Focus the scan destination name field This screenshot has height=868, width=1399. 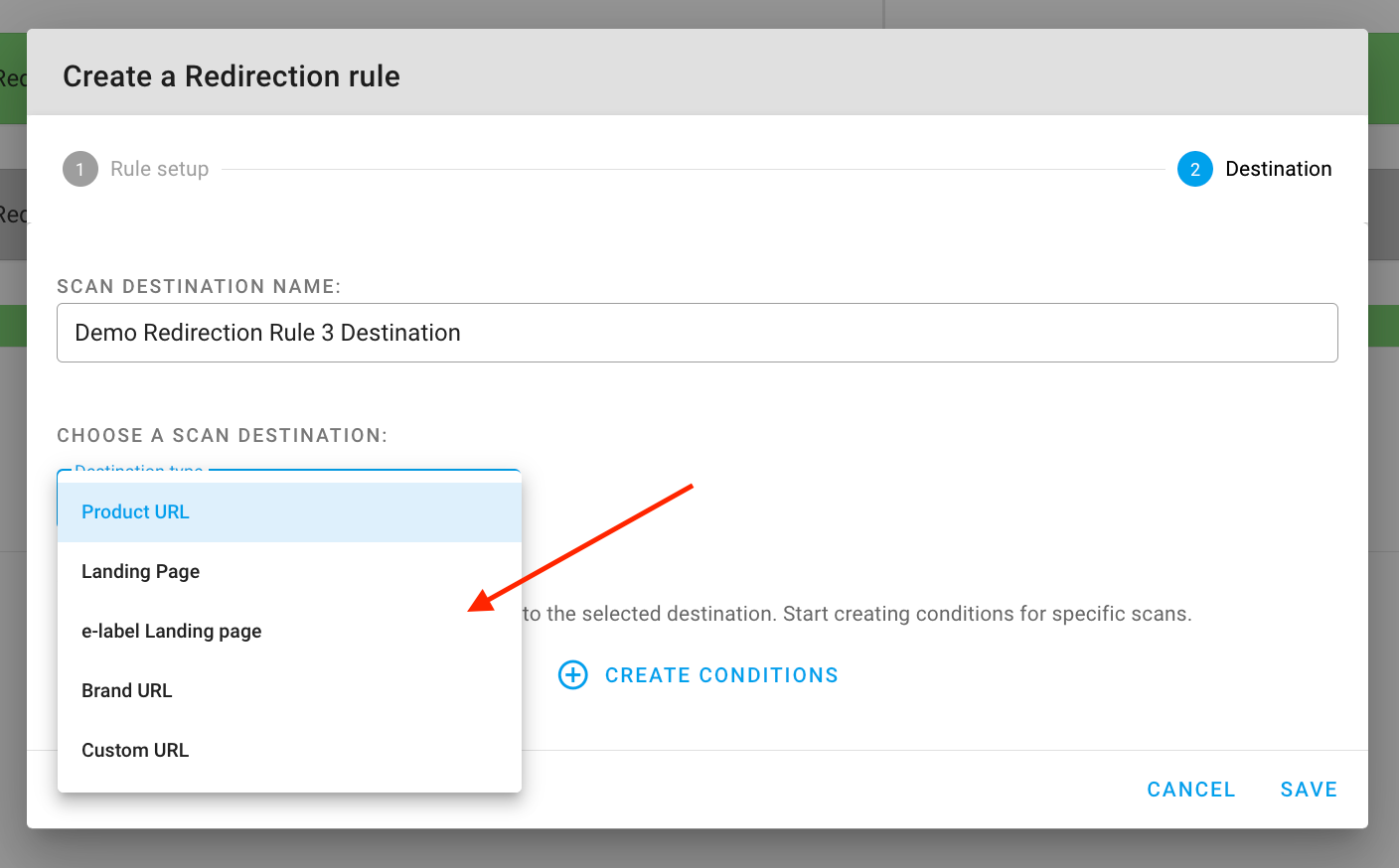pyautogui.click(x=697, y=333)
